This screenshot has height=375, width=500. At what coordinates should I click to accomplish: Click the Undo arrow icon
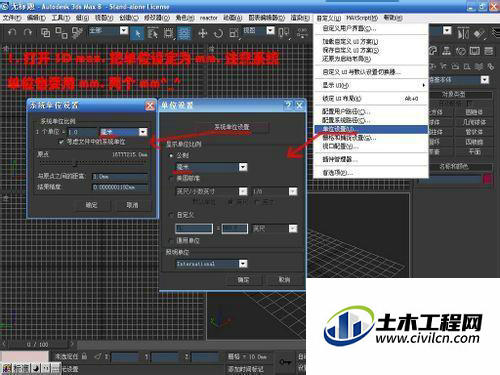pyautogui.click(x=12, y=33)
